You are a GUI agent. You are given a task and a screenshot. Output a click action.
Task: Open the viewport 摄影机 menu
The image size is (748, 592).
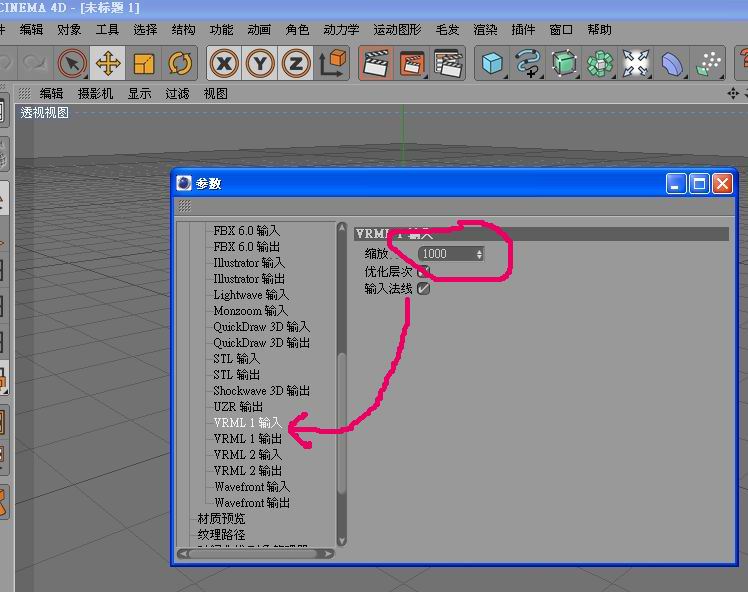pyautogui.click(x=95, y=93)
